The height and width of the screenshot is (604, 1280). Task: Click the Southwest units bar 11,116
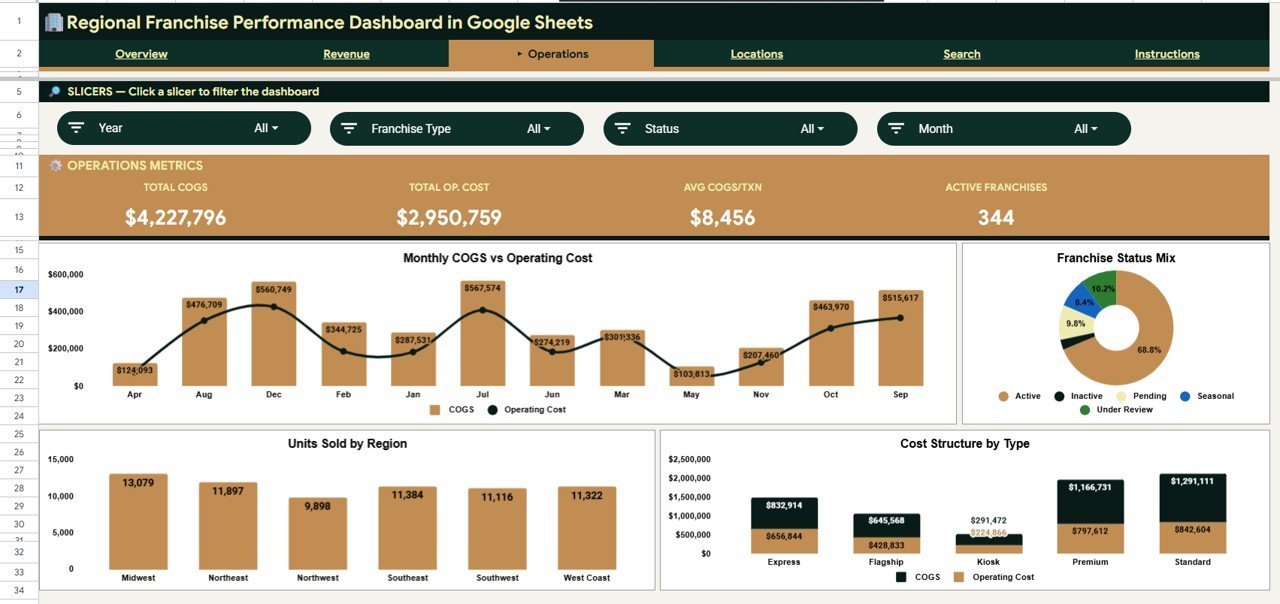498,529
